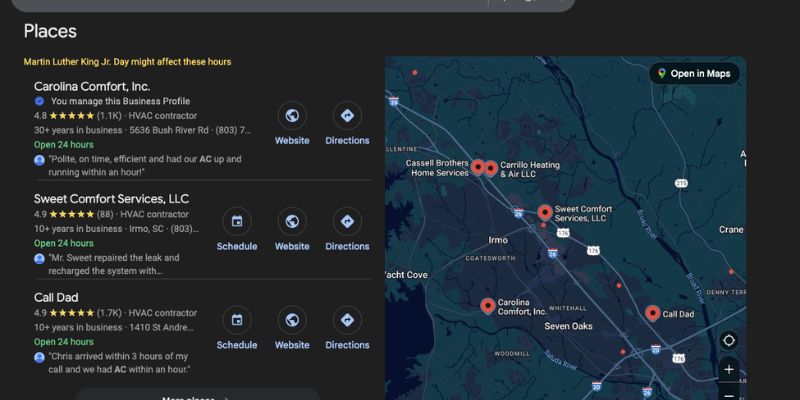Open Sweet Comfort Services website globe icon
The width and height of the screenshot is (800, 400).
pyautogui.click(x=292, y=221)
